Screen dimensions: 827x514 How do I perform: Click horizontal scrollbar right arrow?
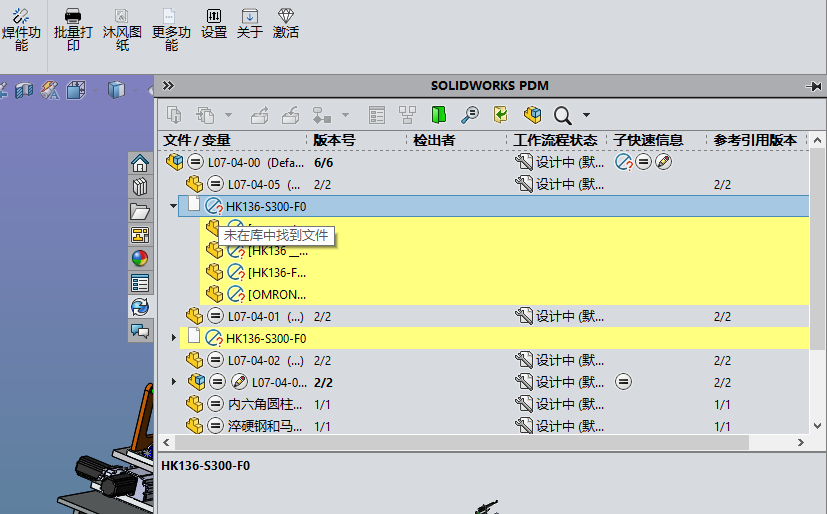[x=801, y=442]
